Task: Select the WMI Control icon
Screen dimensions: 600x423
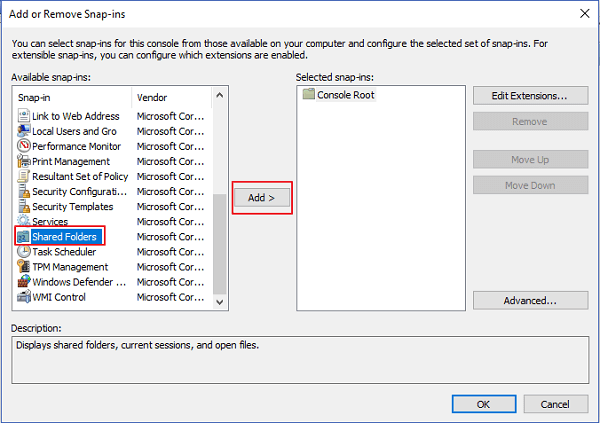Action: [24, 297]
